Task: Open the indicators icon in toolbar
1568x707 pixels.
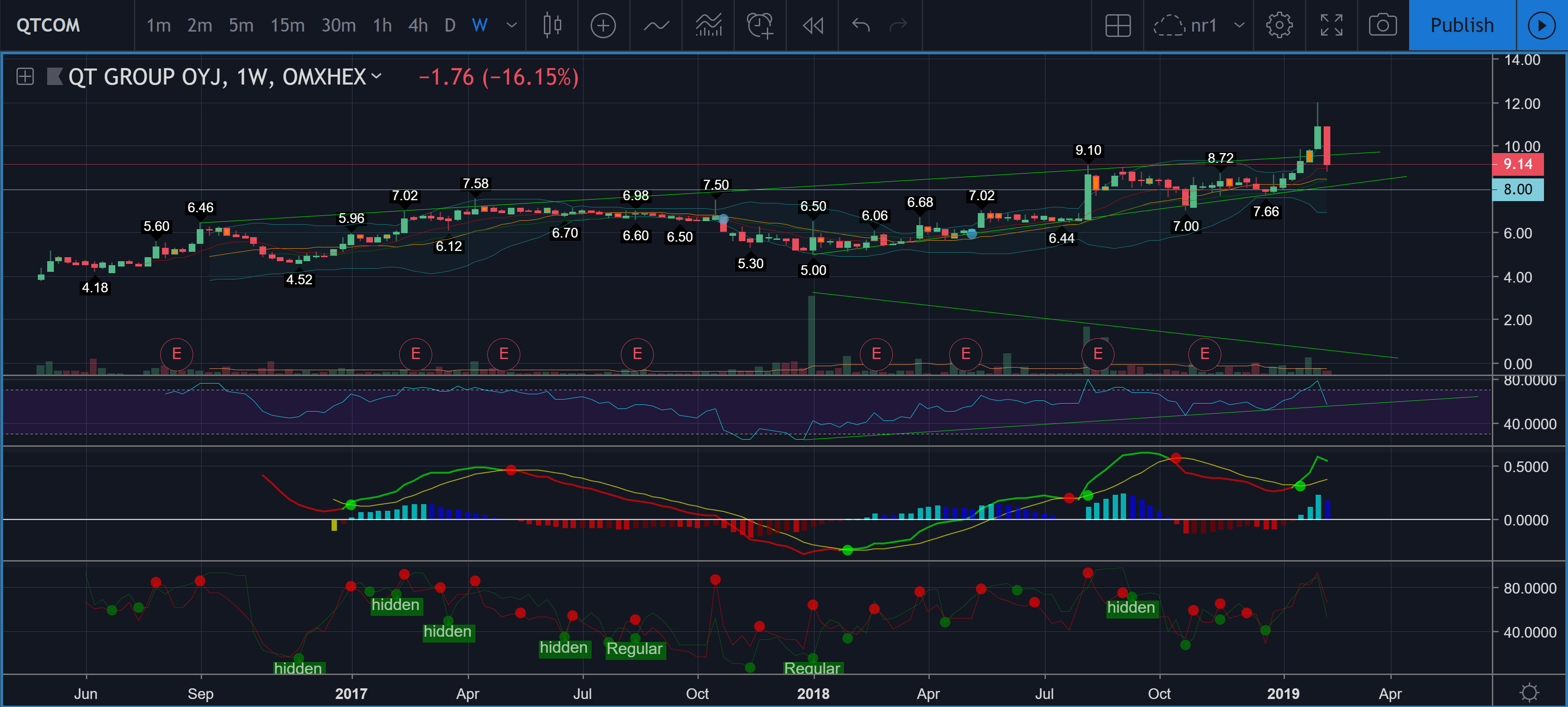Action: point(656,25)
